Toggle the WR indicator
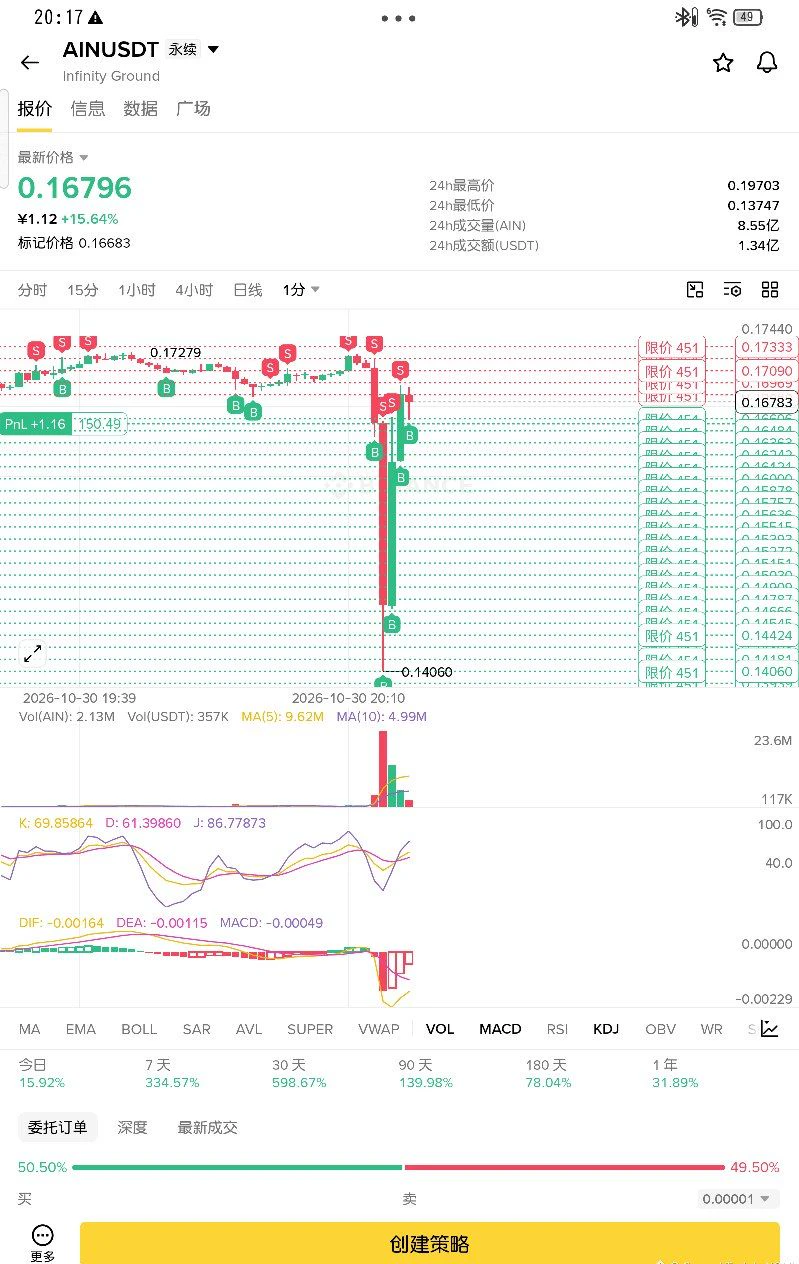The width and height of the screenshot is (799, 1264). click(x=711, y=1029)
